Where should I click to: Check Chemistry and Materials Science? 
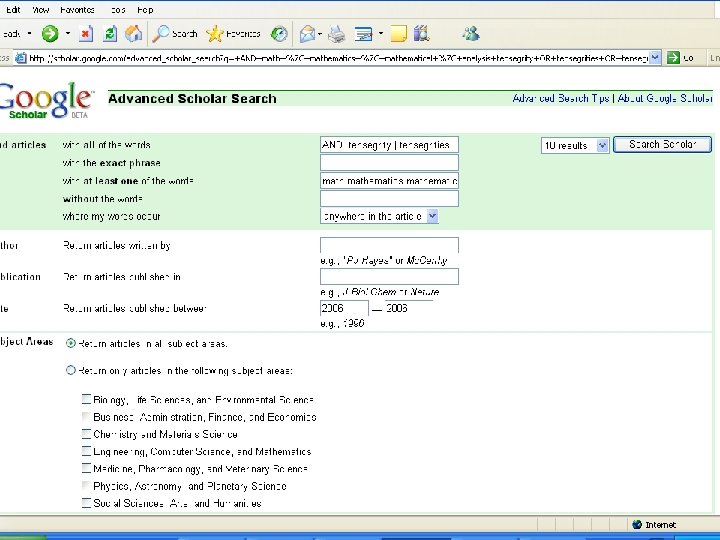(x=86, y=433)
